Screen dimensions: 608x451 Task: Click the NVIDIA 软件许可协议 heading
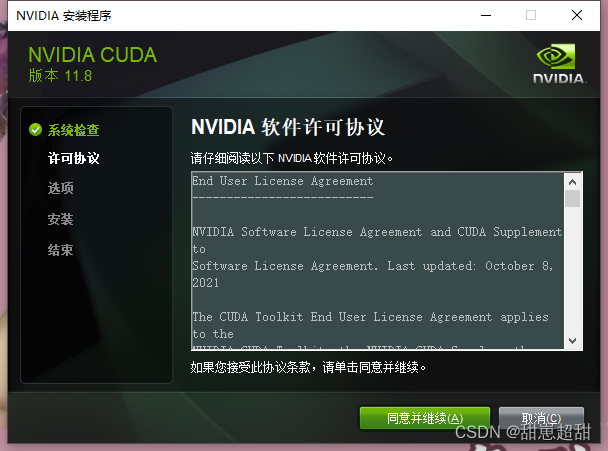coord(288,127)
